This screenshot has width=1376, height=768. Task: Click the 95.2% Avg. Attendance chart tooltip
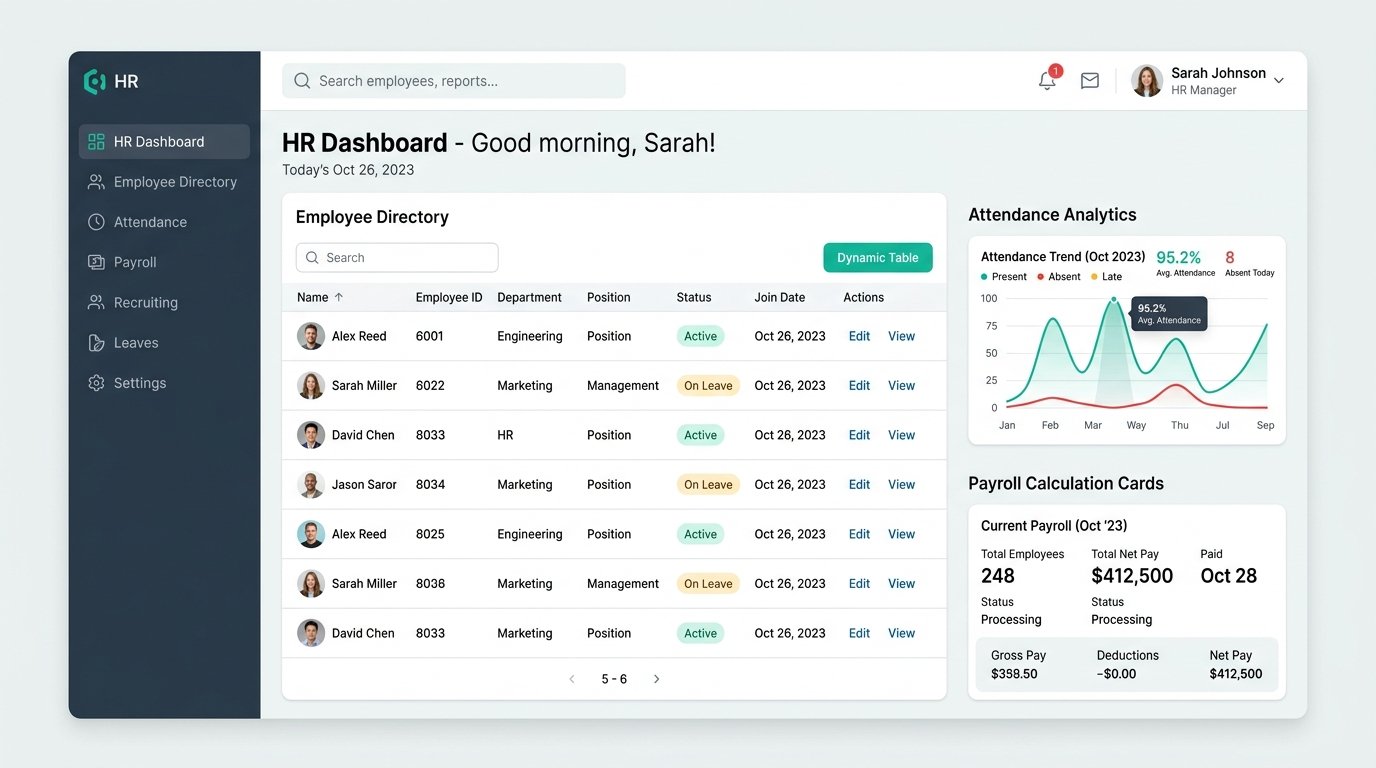click(x=1169, y=314)
